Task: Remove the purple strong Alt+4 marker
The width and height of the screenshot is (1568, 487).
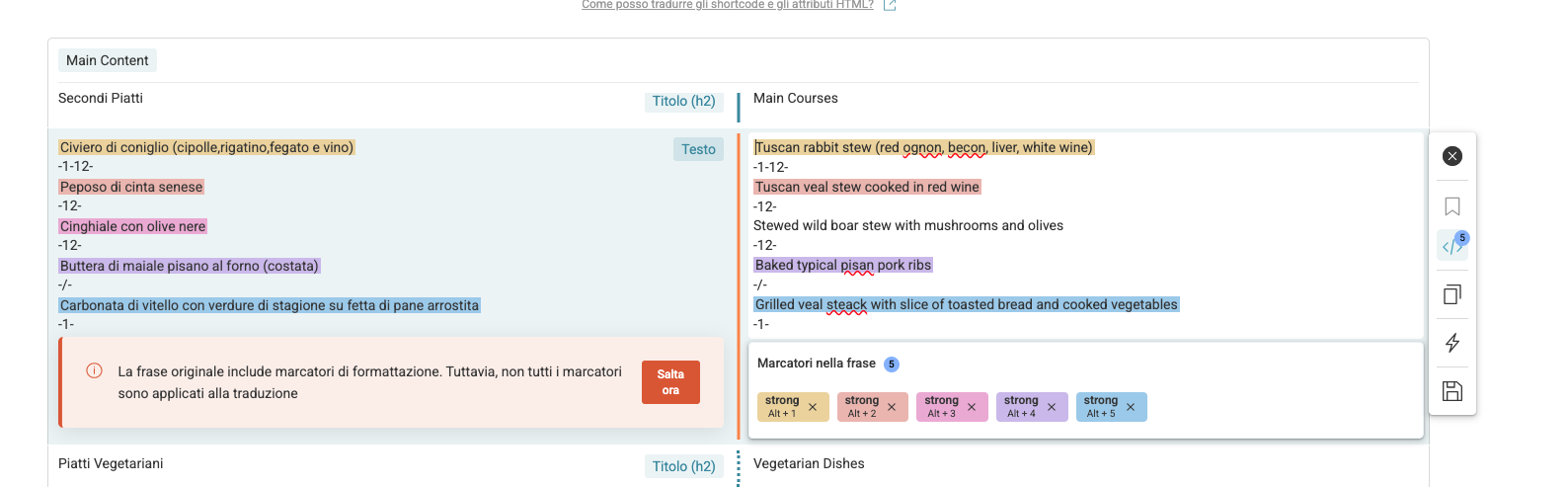Action: pyautogui.click(x=1052, y=407)
